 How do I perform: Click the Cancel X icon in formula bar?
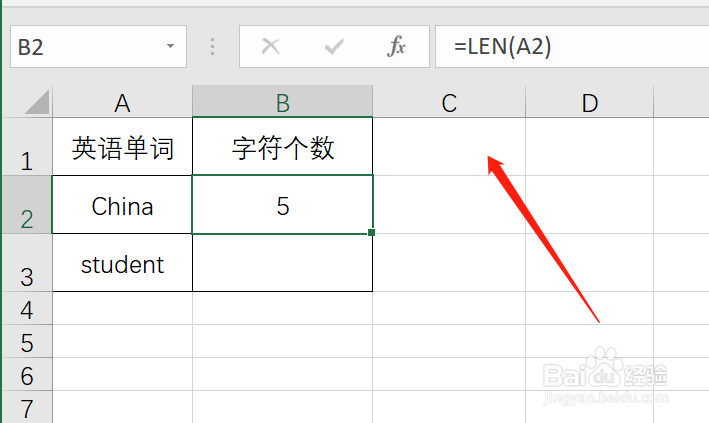coord(270,47)
